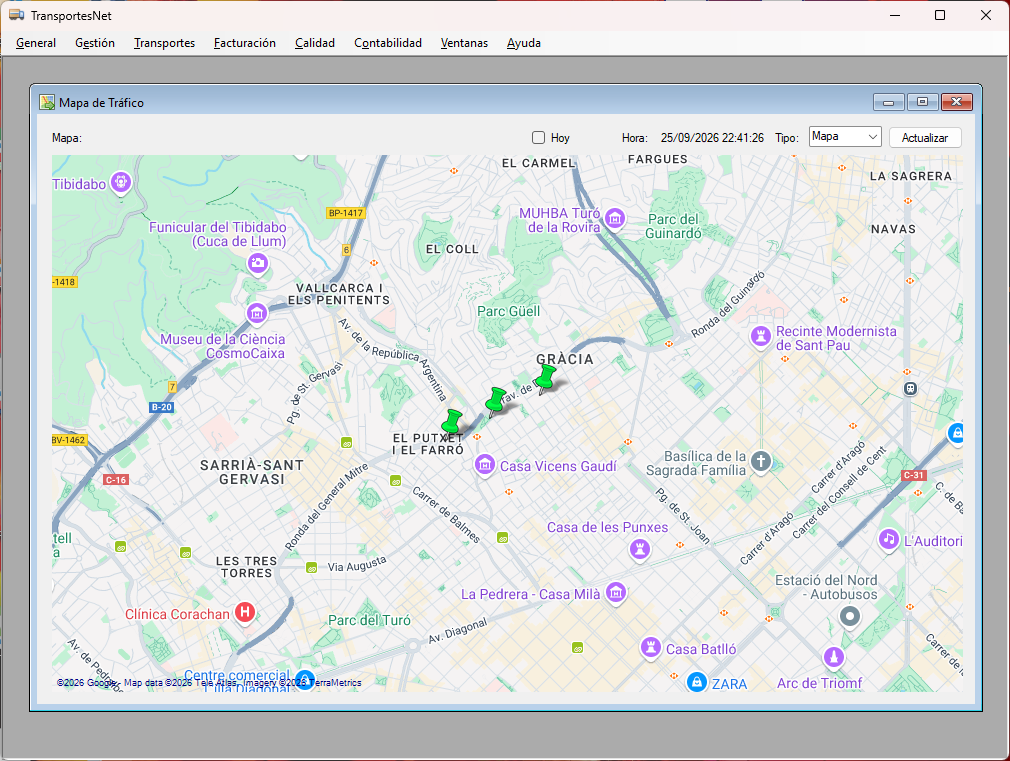1010x761 pixels.
Task: Click the C-31 road shield
Action: [913, 476]
